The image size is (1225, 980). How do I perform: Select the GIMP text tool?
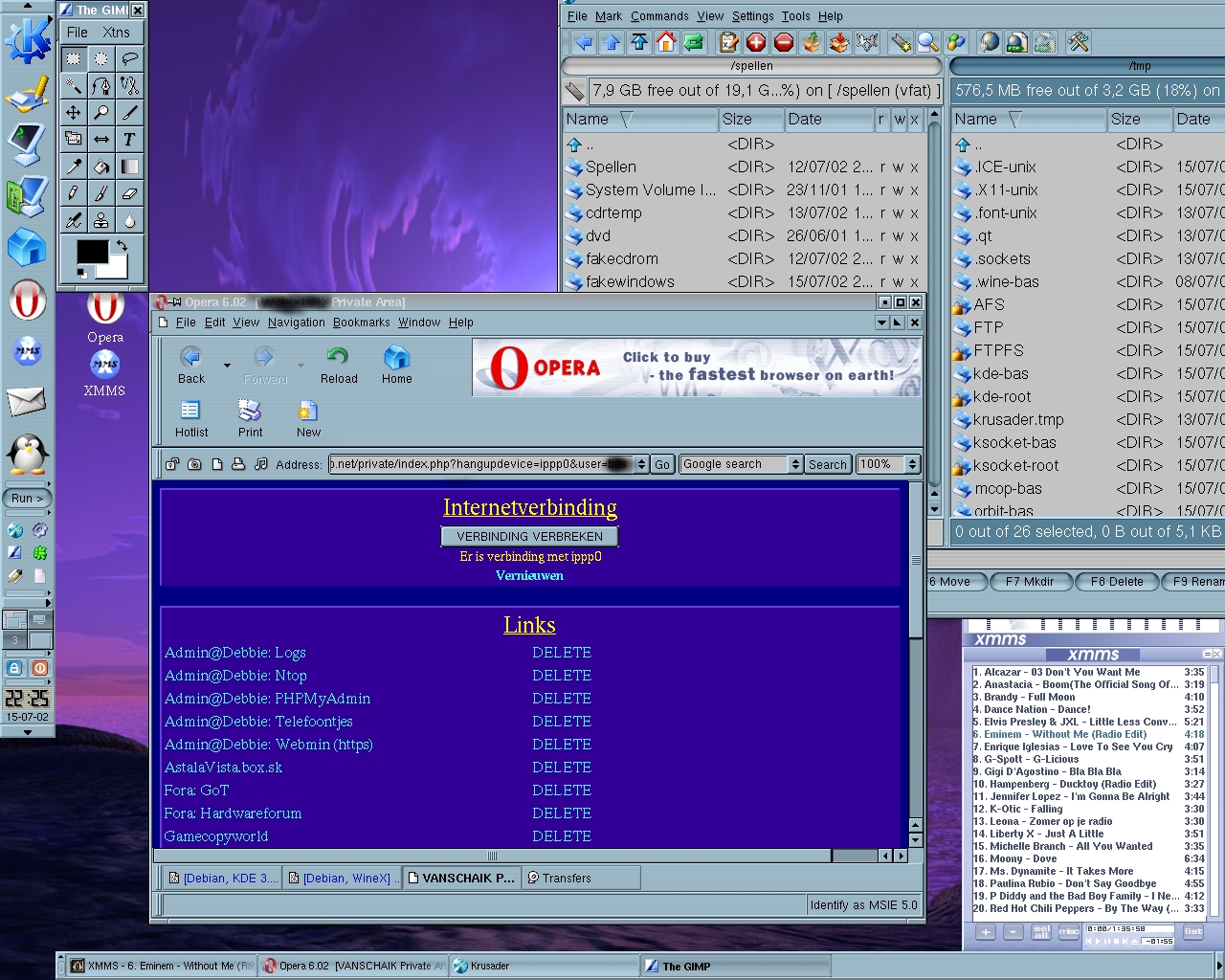click(x=129, y=139)
